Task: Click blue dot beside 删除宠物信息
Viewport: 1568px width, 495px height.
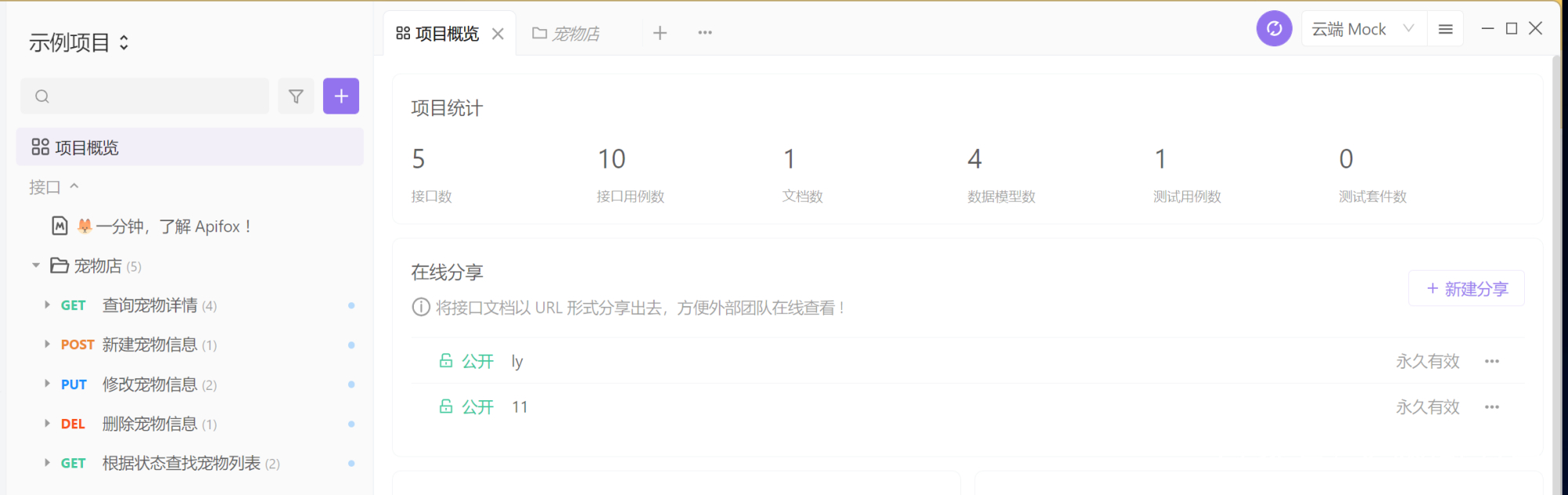Action: 351,424
